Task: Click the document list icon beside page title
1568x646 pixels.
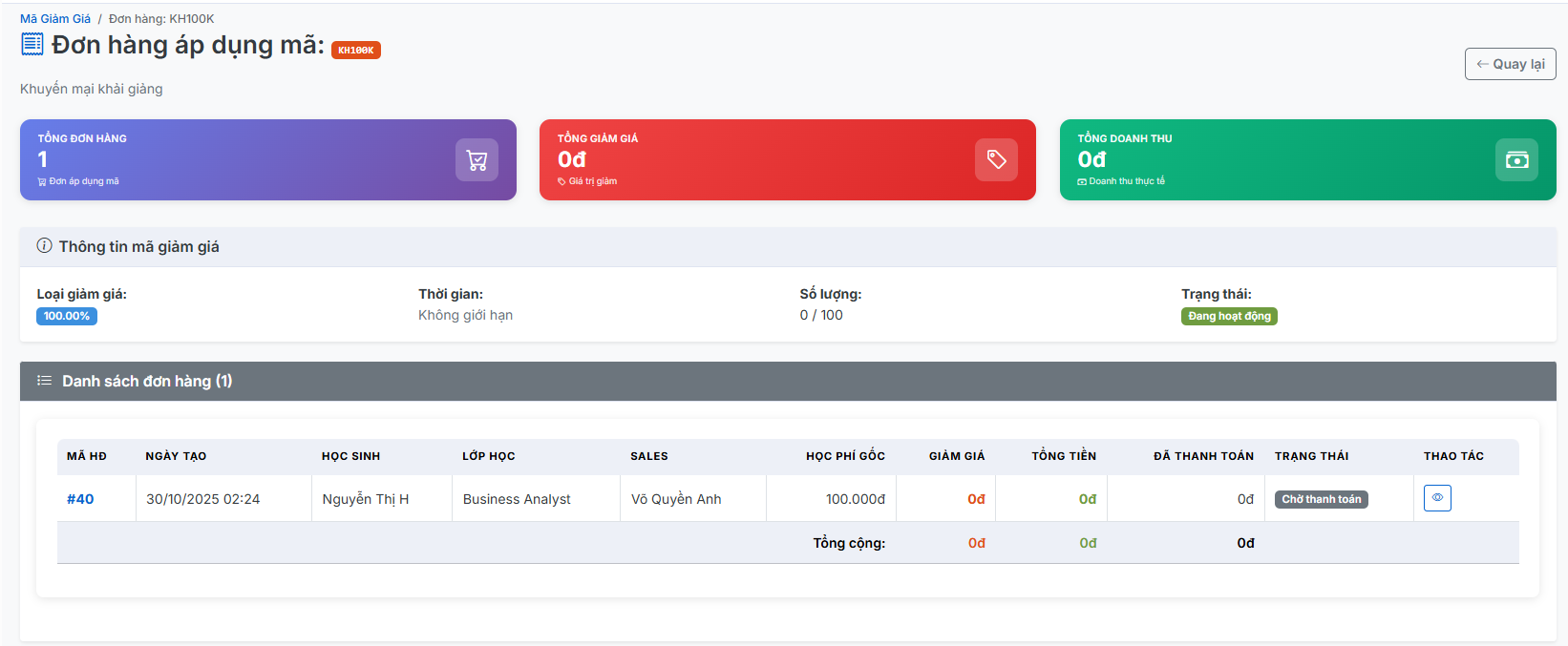Action: point(32,44)
